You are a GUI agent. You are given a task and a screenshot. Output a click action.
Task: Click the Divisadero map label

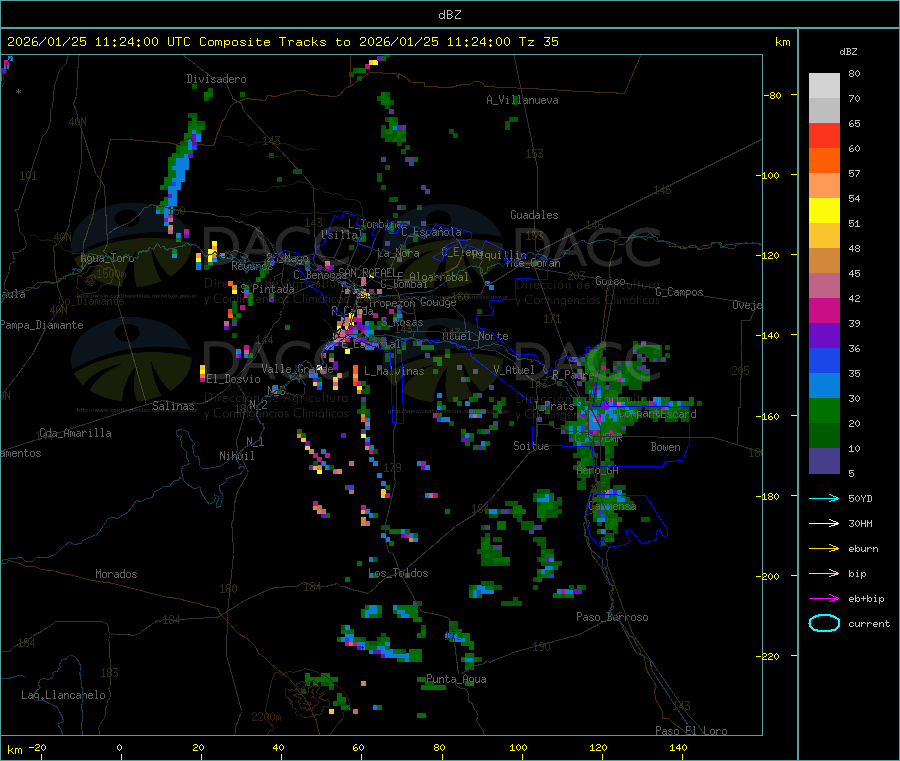pos(216,79)
